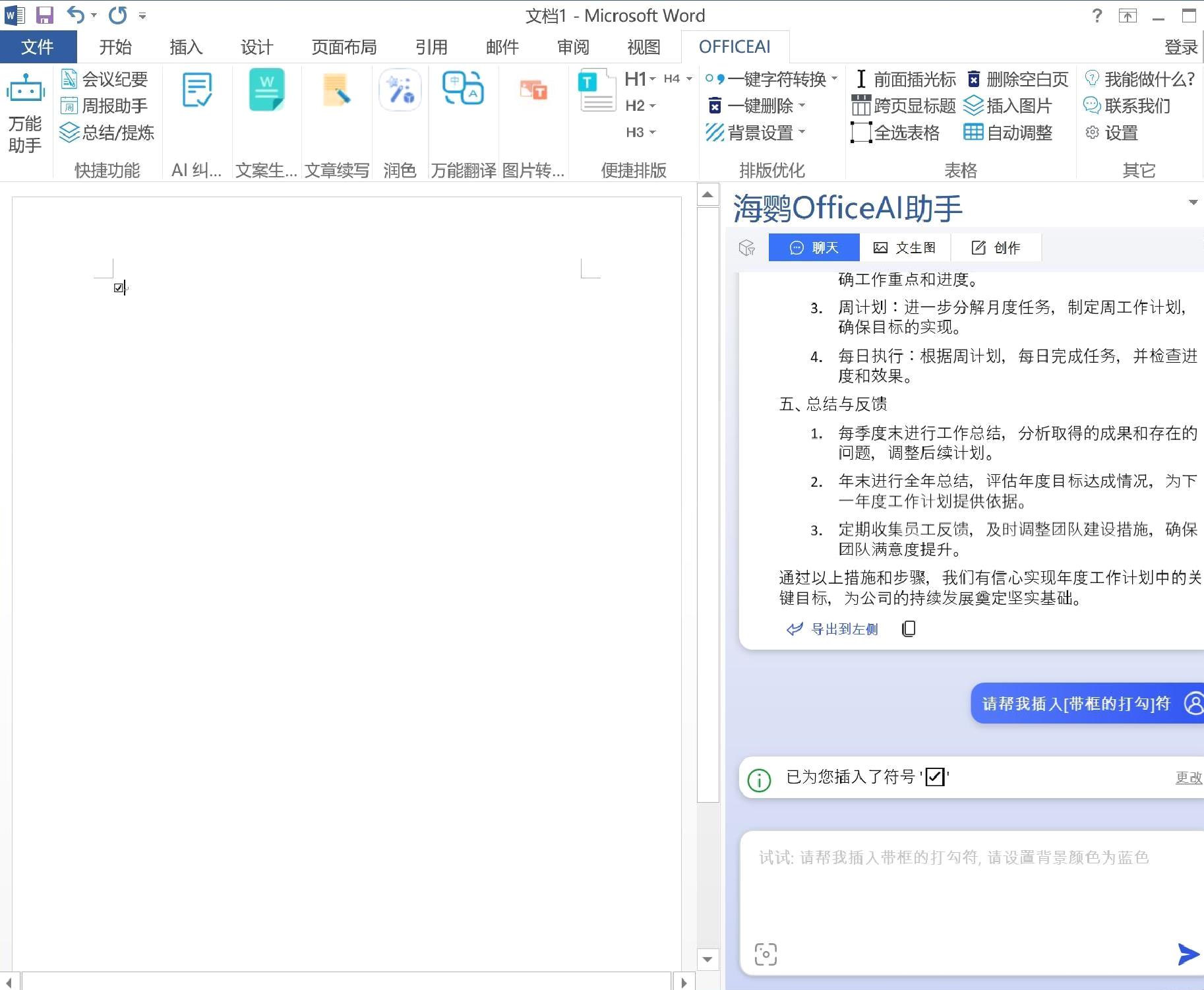Click the 更改 link
This screenshot has height=990, width=1204.
[1189, 778]
